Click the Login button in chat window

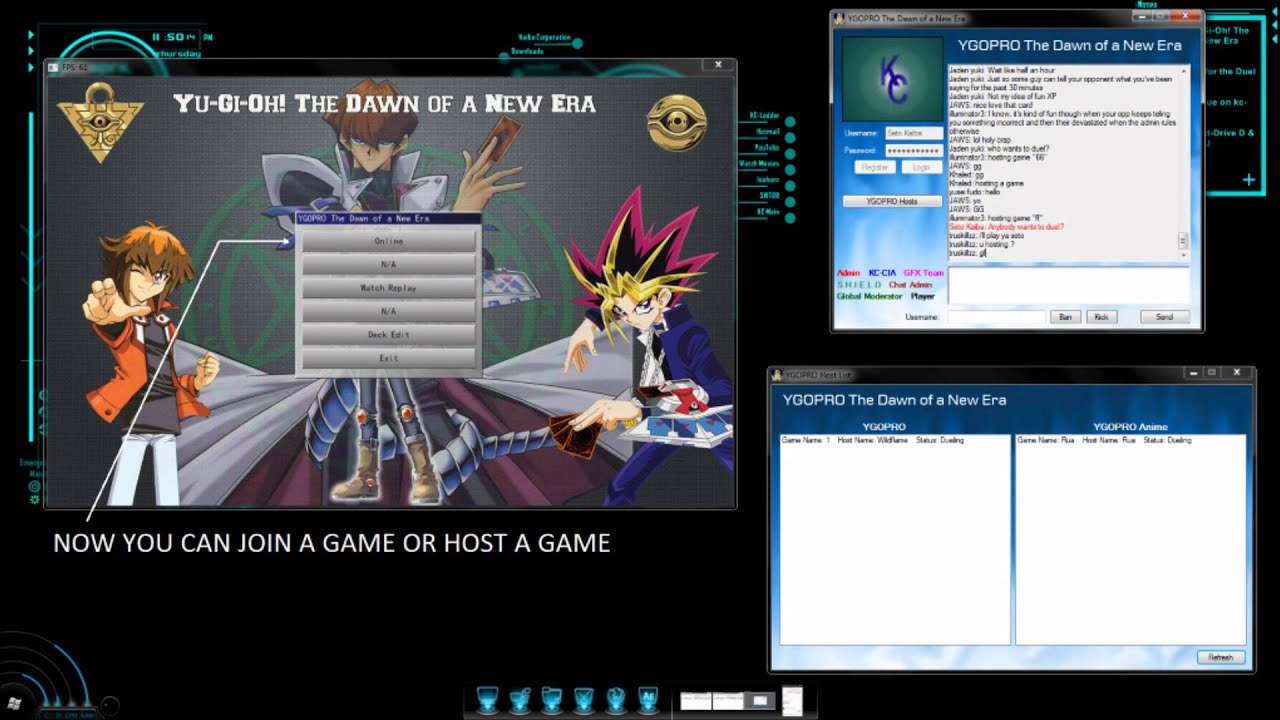click(921, 167)
